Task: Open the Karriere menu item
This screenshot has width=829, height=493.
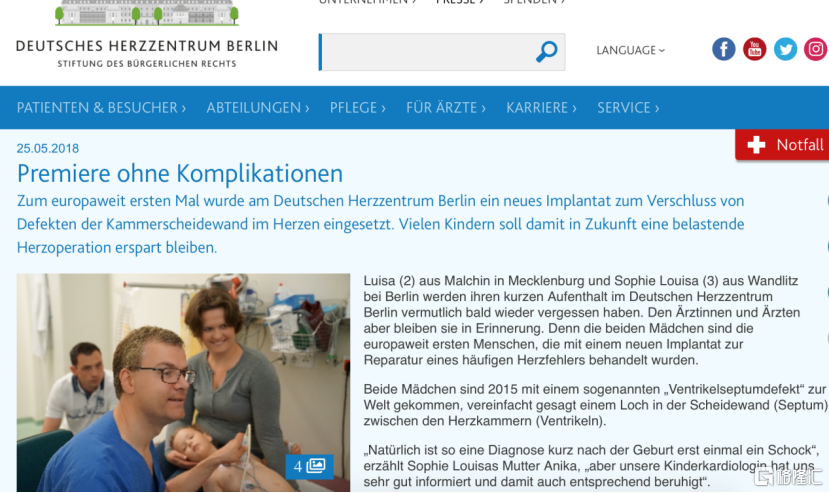Action: click(541, 108)
